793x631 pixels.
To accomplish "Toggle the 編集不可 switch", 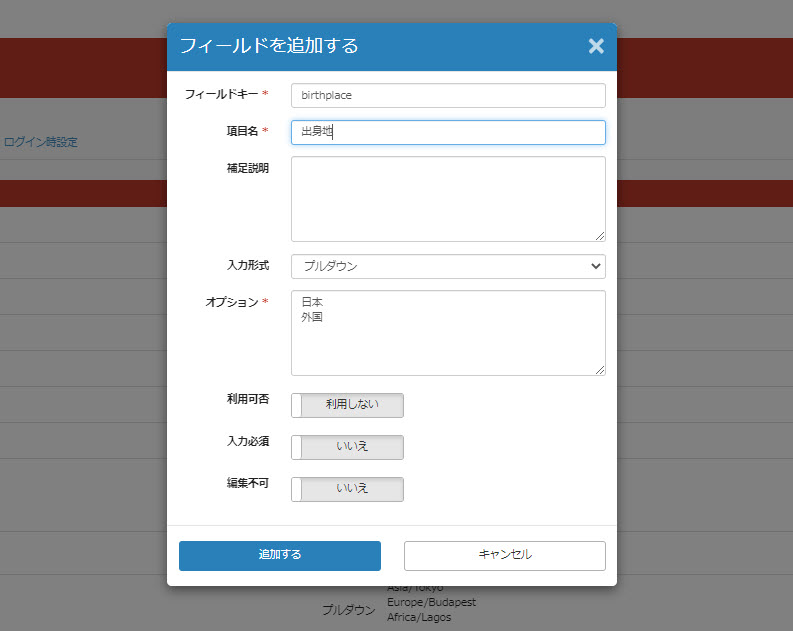I will point(347,489).
